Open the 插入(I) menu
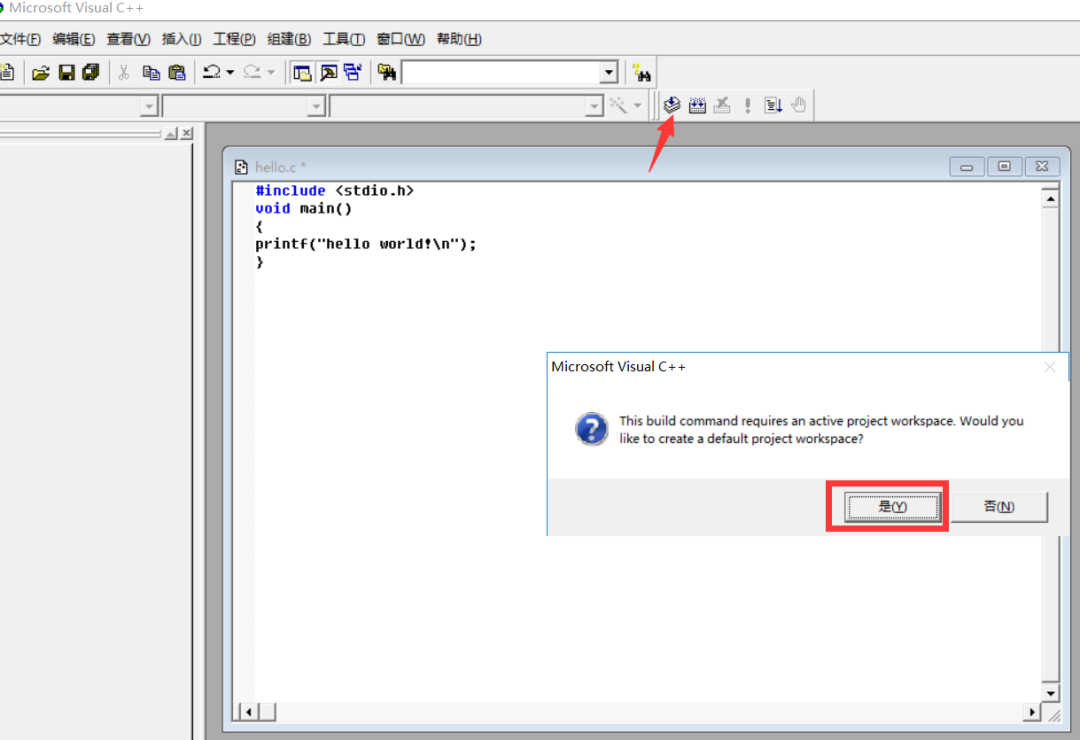This screenshot has height=740, width=1080. click(x=182, y=39)
